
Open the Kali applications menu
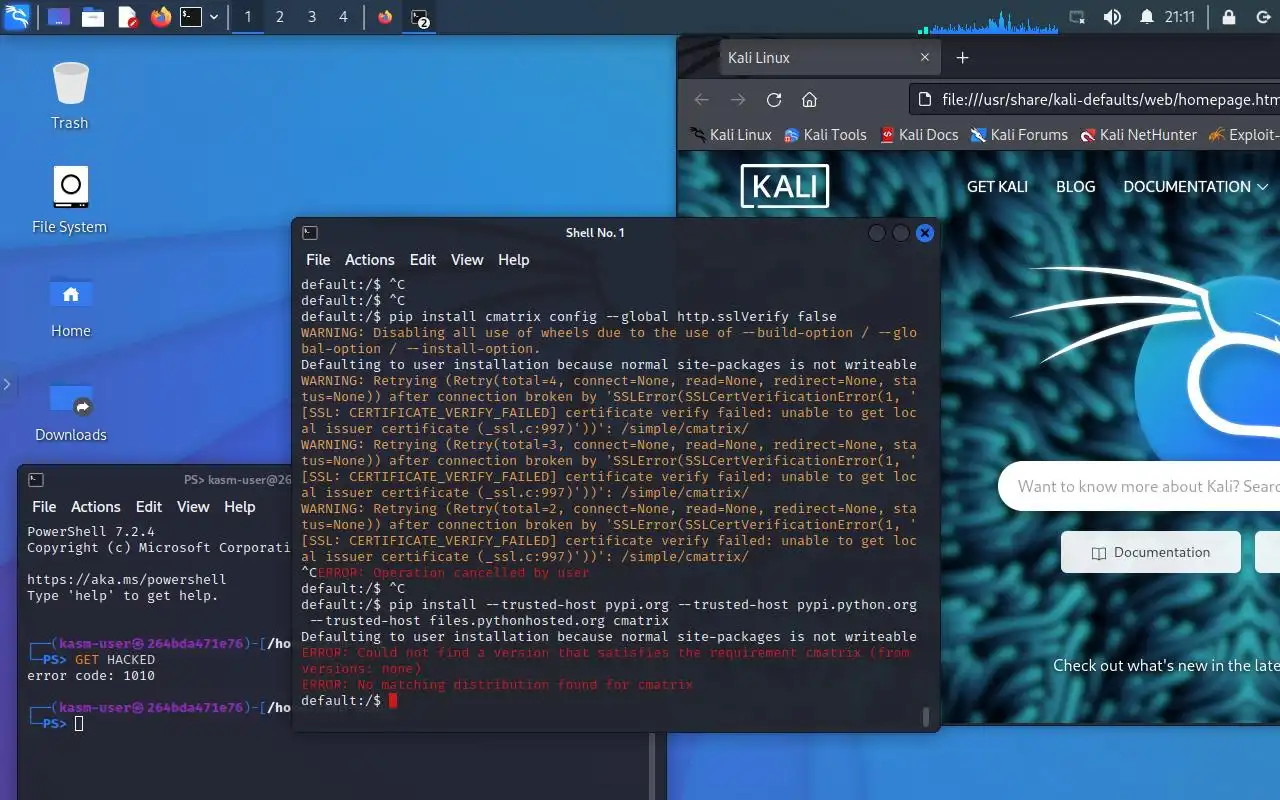click(x=17, y=17)
